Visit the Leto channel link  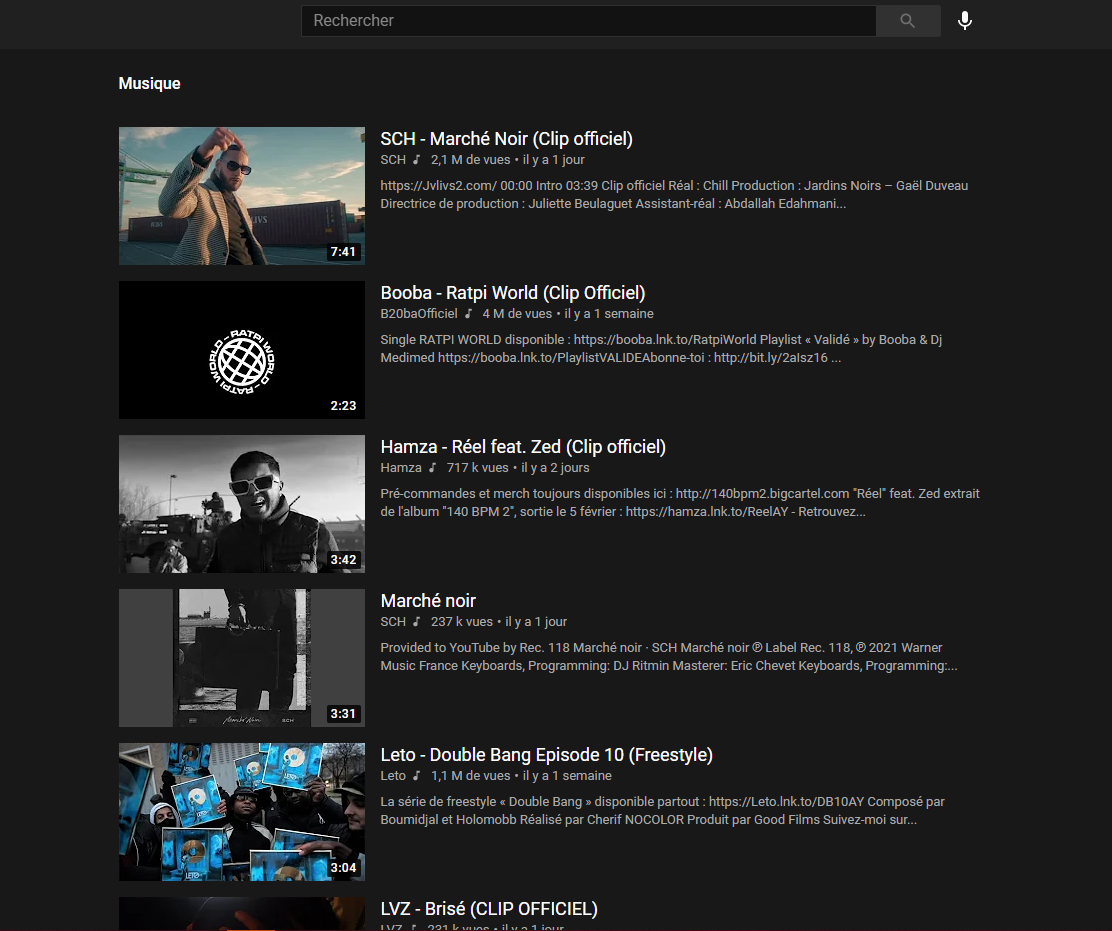393,775
